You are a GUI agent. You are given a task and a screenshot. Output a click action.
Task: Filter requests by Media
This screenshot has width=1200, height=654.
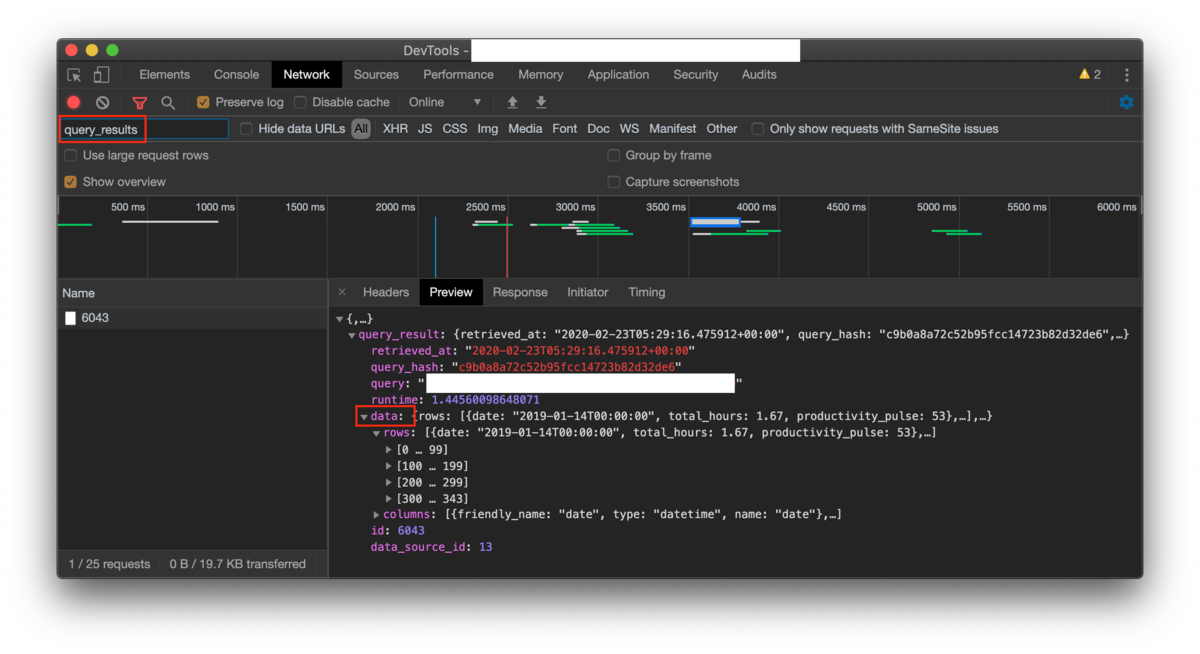pyautogui.click(x=525, y=129)
